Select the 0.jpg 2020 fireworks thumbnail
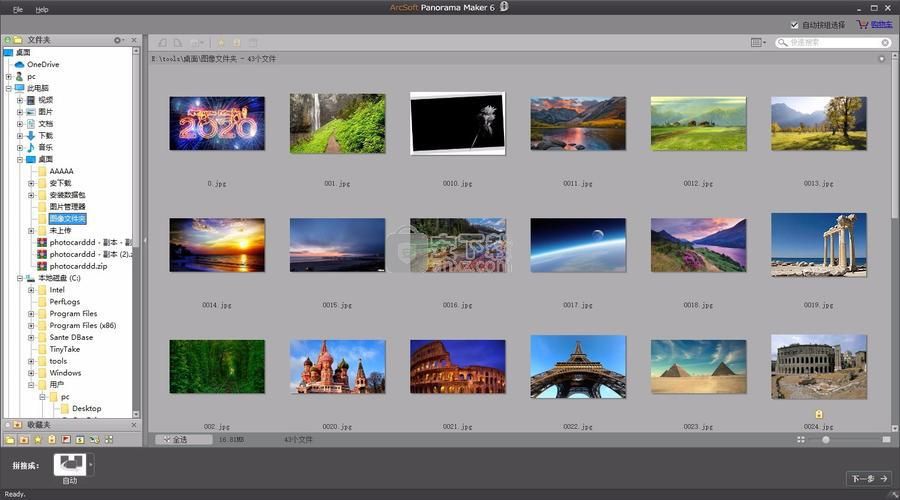 (x=217, y=123)
